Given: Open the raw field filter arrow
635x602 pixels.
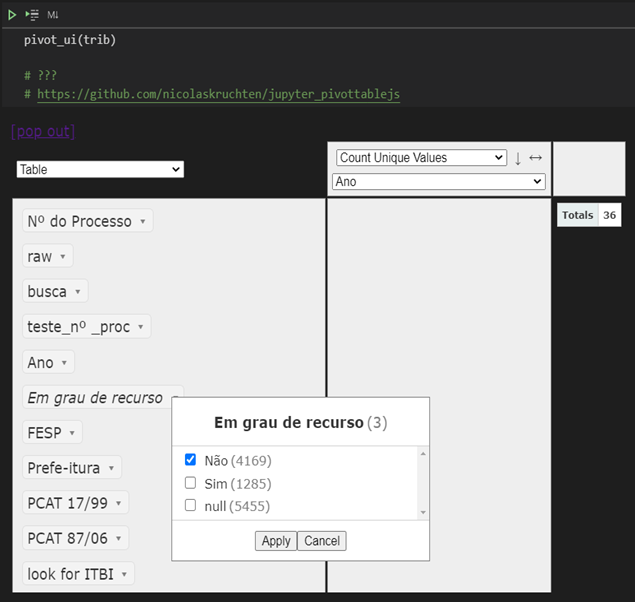Looking at the screenshot, I should coord(63,256).
